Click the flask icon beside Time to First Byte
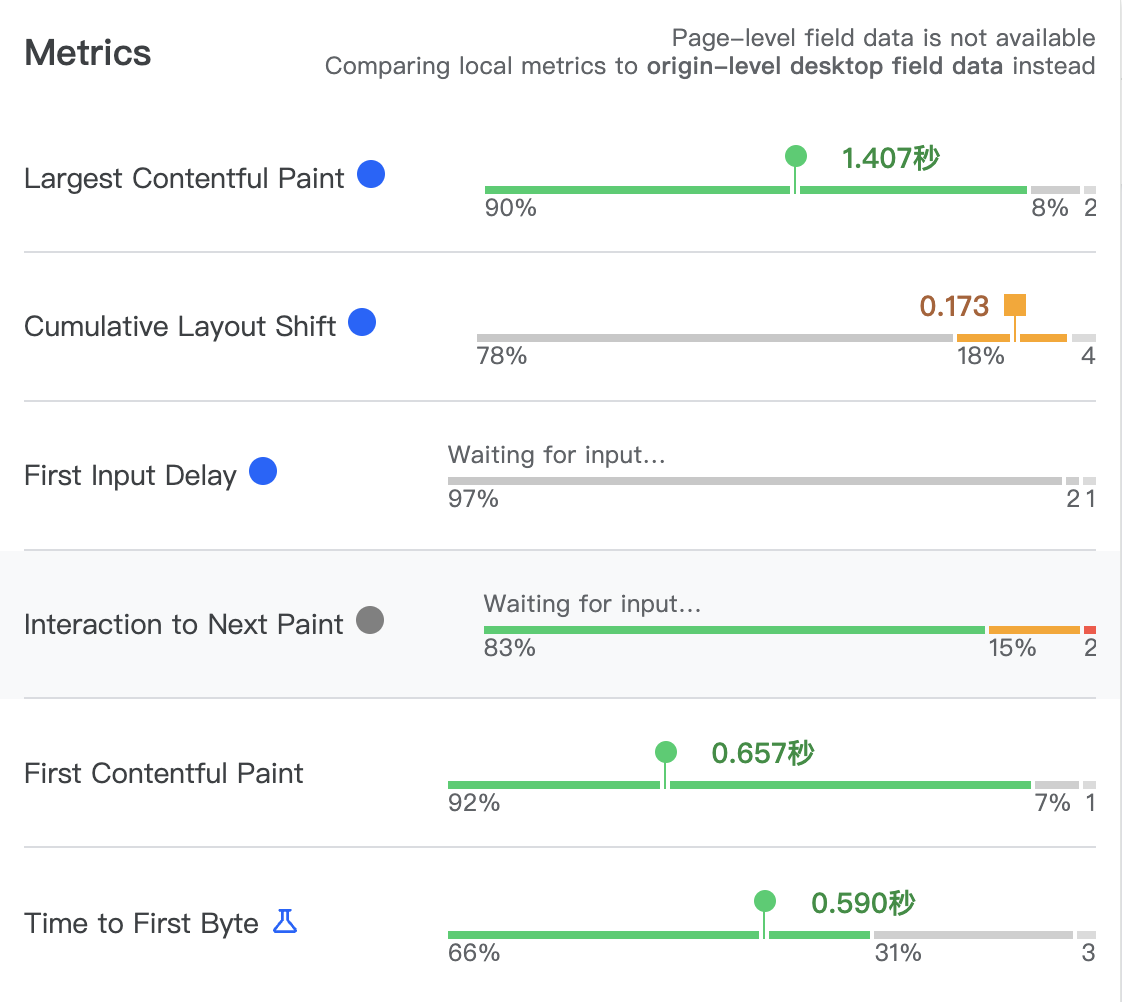The width and height of the screenshot is (1122, 1002). (285, 922)
